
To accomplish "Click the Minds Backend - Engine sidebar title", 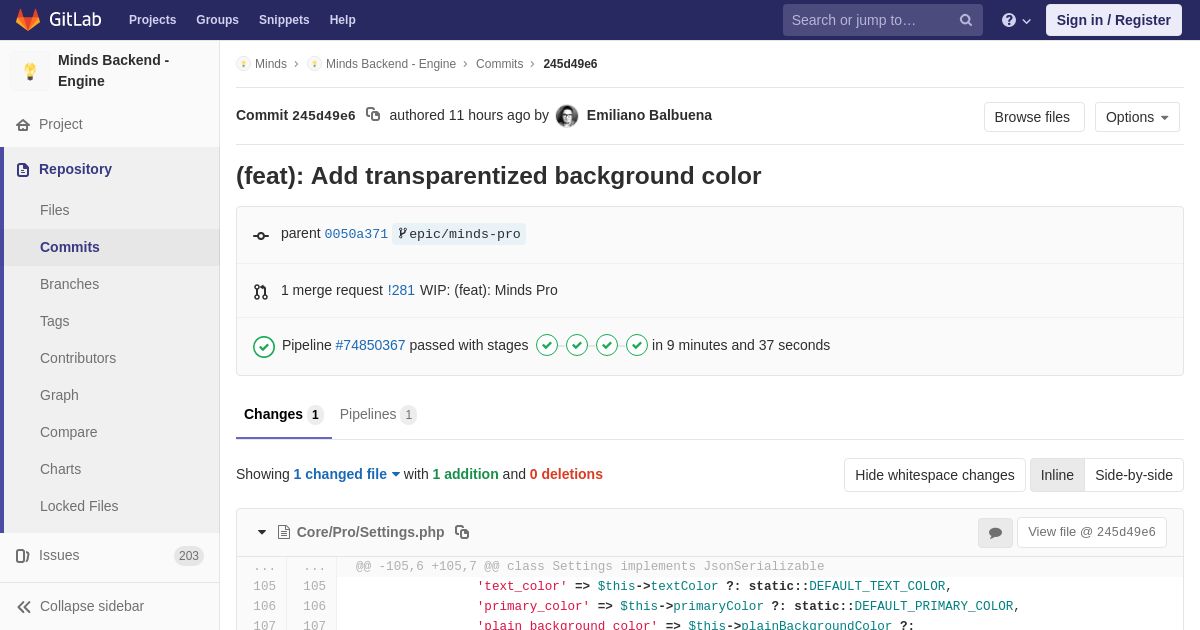I will point(113,71).
